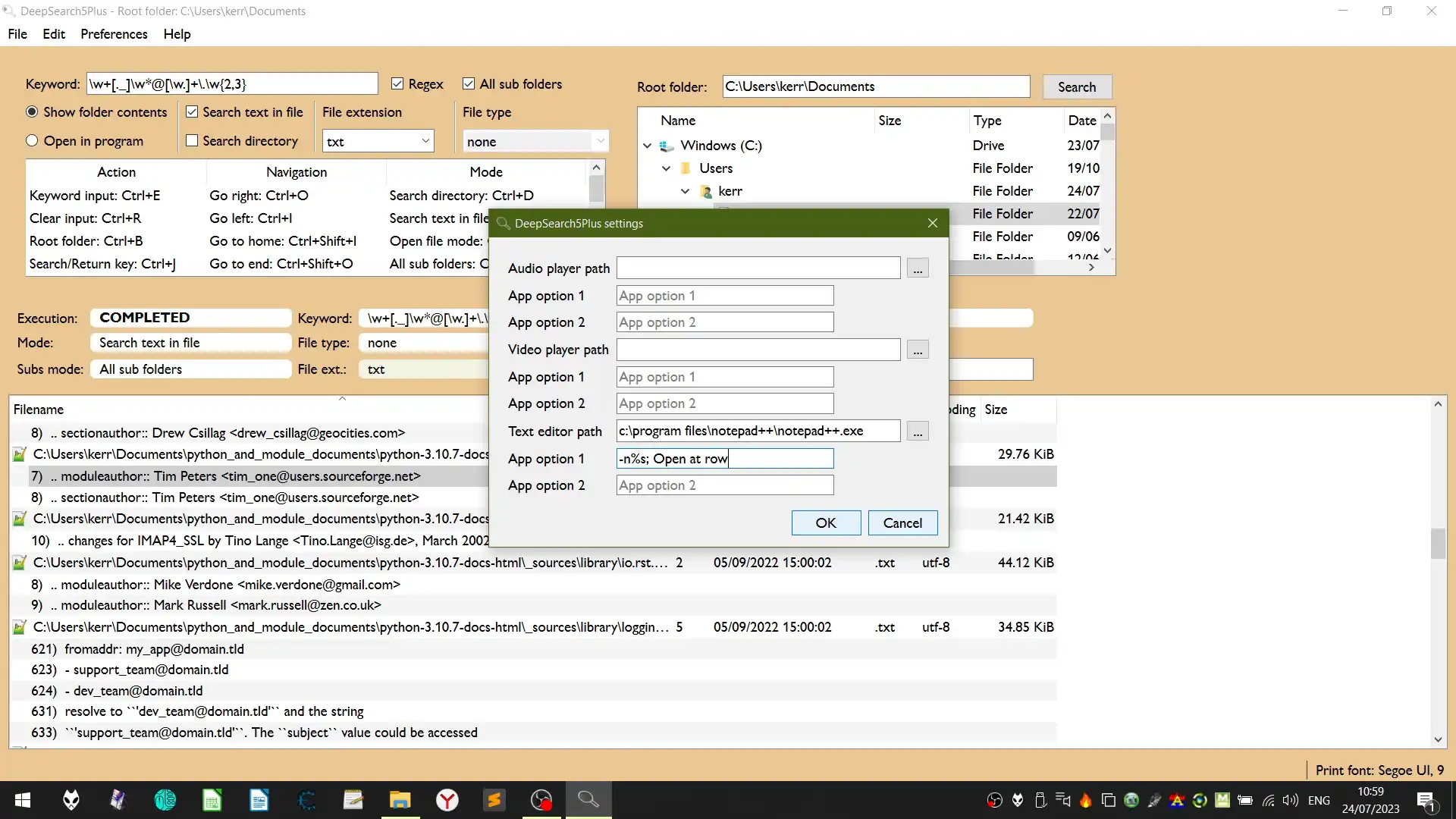Toggle the Regex checkbox on
The height and width of the screenshot is (819, 1456).
[397, 83]
